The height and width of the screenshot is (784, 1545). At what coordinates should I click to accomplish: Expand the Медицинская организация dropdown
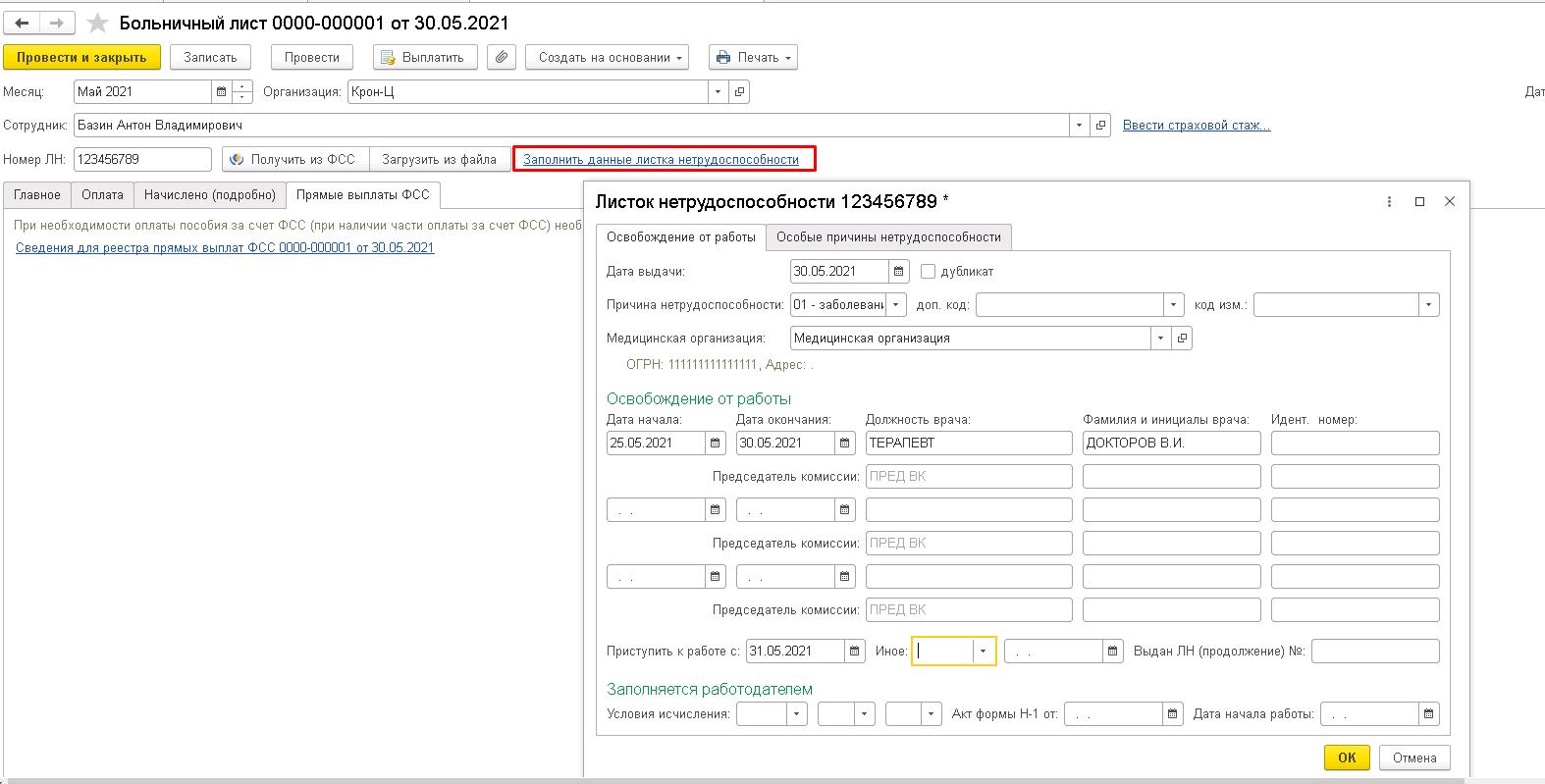click(x=1161, y=339)
